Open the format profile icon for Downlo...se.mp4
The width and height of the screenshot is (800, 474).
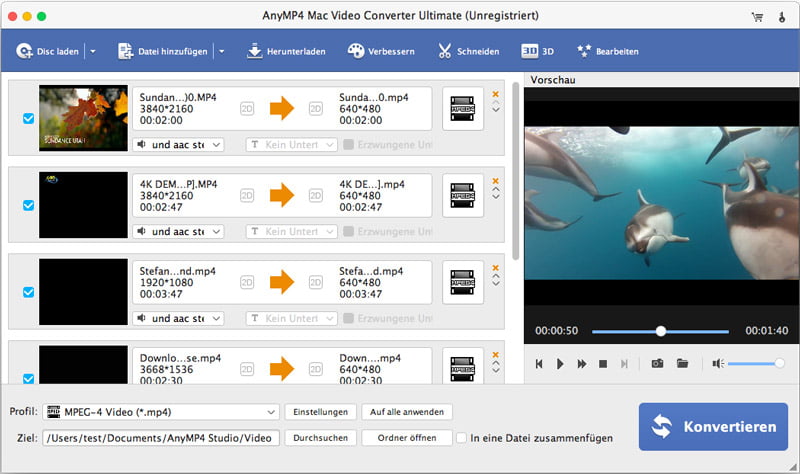(x=463, y=366)
